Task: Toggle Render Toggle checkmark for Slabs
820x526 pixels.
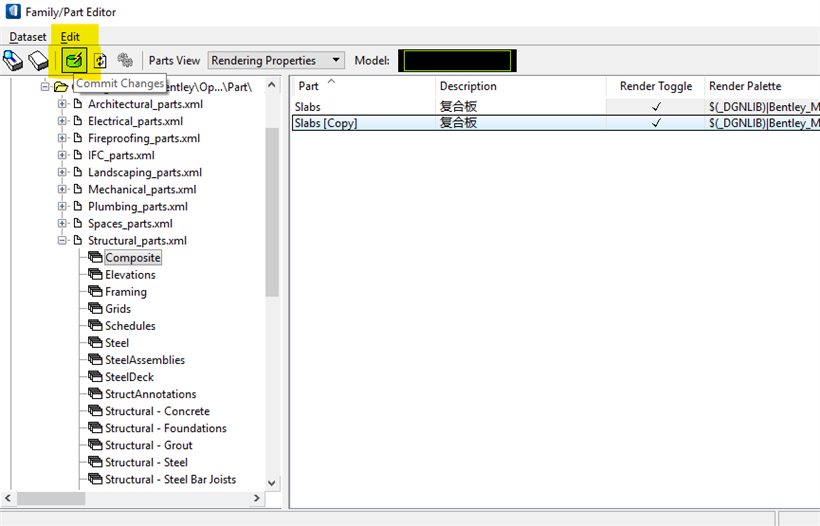Action: (656, 107)
